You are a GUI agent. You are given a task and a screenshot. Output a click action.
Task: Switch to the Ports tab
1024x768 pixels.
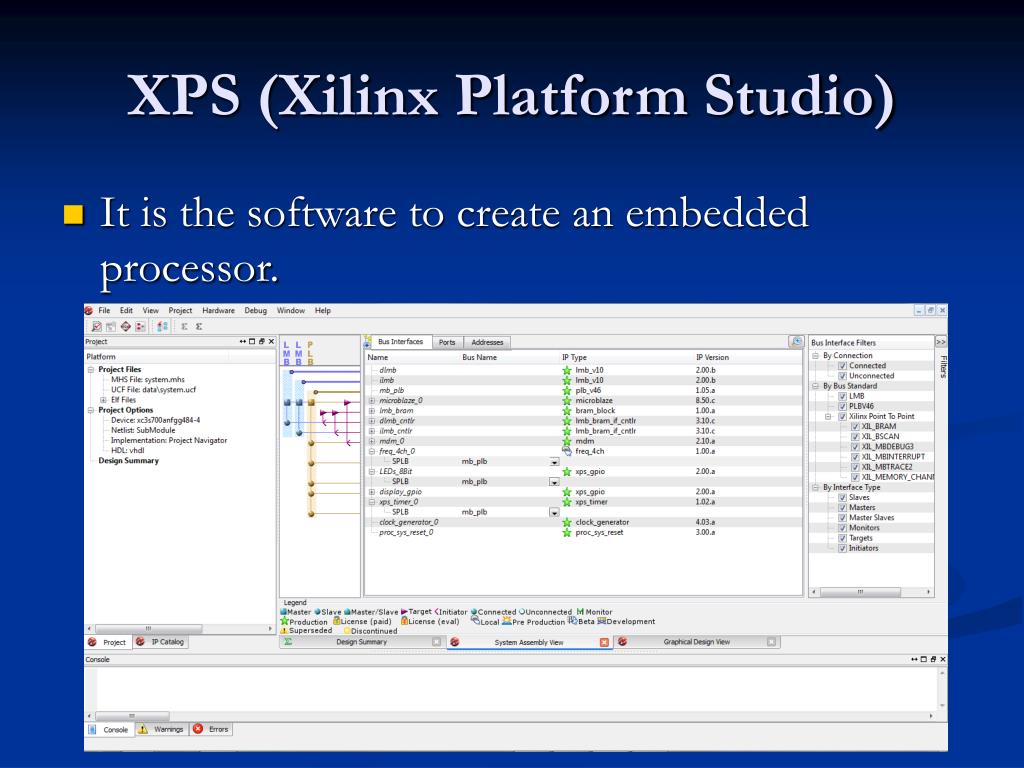[x=447, y=342]
